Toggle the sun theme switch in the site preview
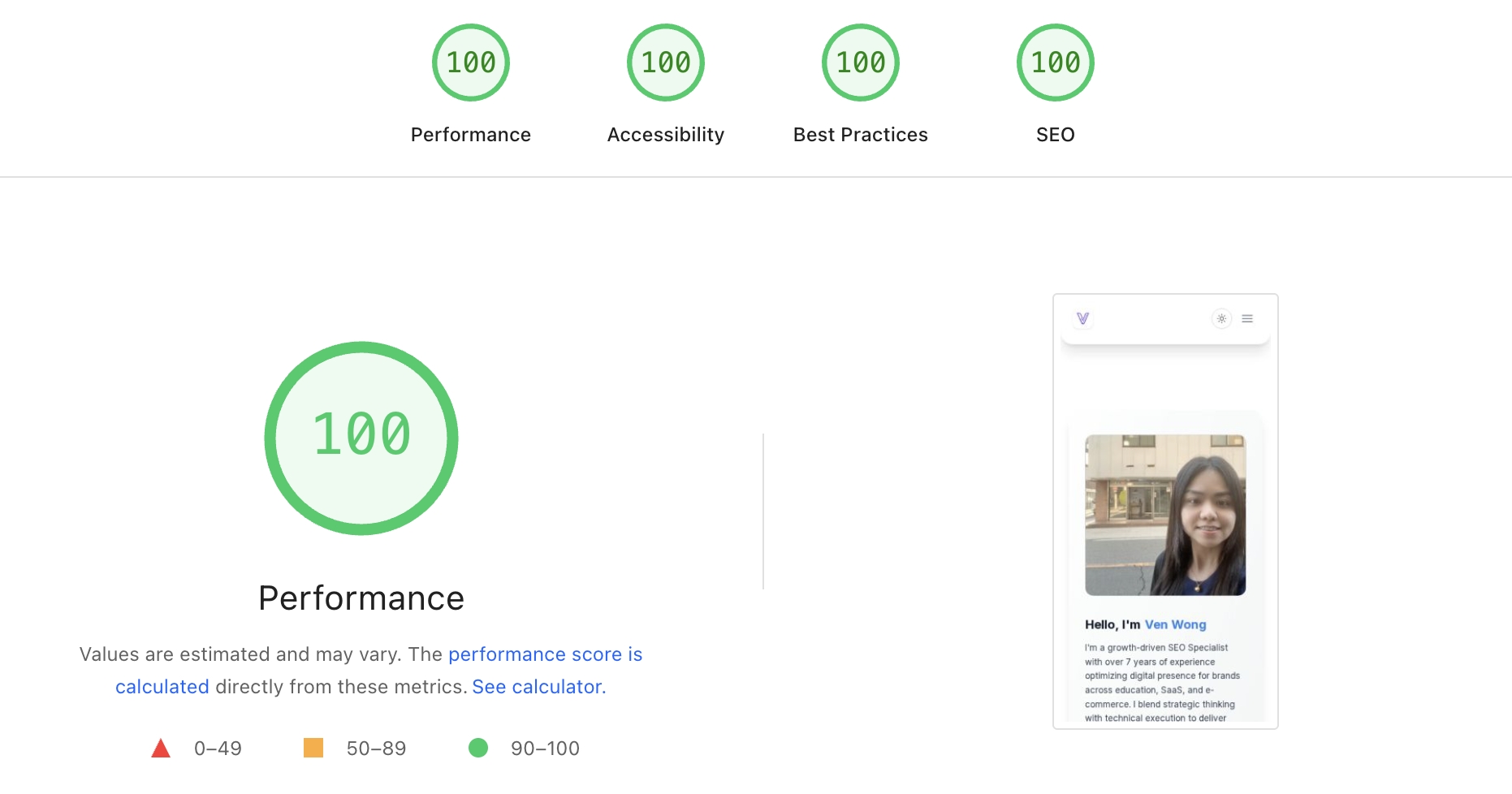 (x=1221, y=318)
